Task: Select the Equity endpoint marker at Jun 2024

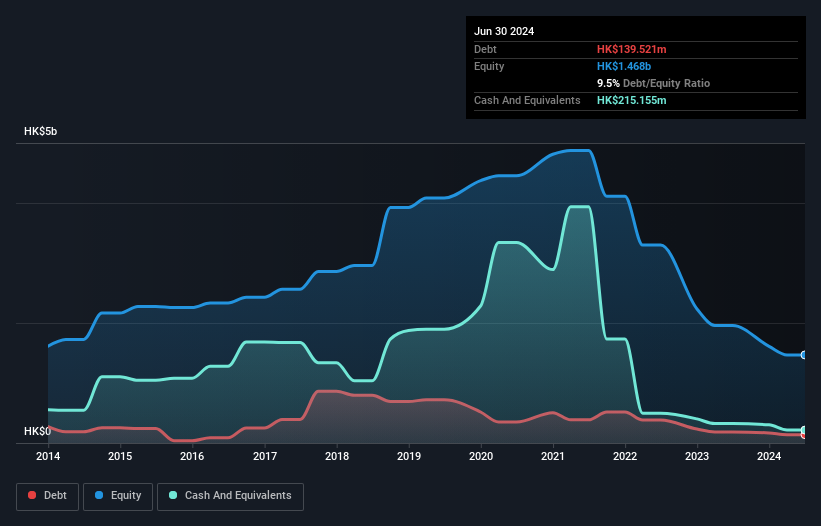Action: coord(804,355)
